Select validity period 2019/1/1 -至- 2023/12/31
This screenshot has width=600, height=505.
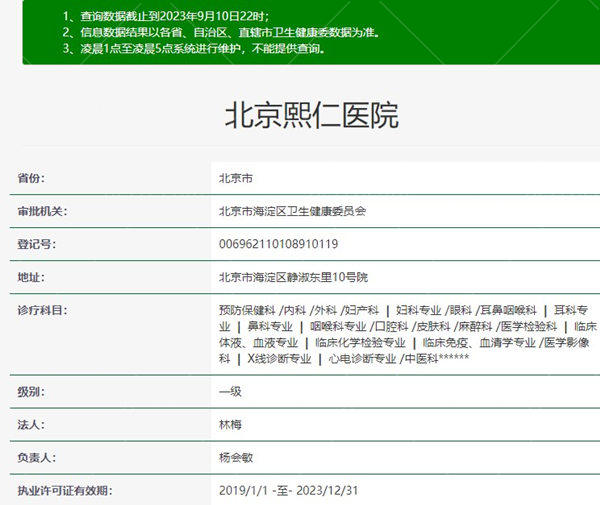tap(289, 490)
